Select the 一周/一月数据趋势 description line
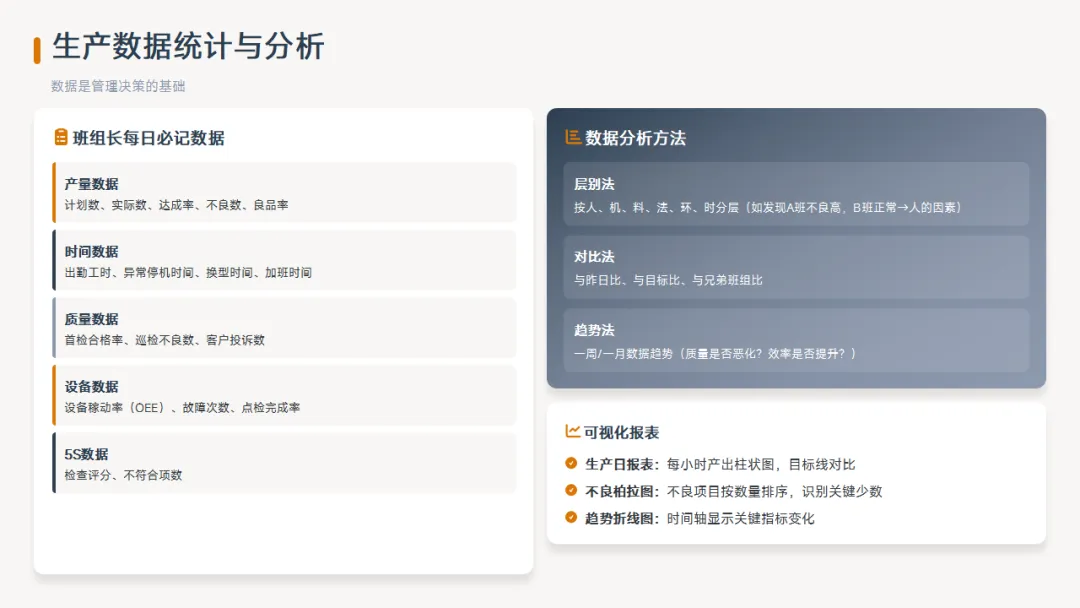The width and height of the screenshot is (1080, 608). point(716,353)
